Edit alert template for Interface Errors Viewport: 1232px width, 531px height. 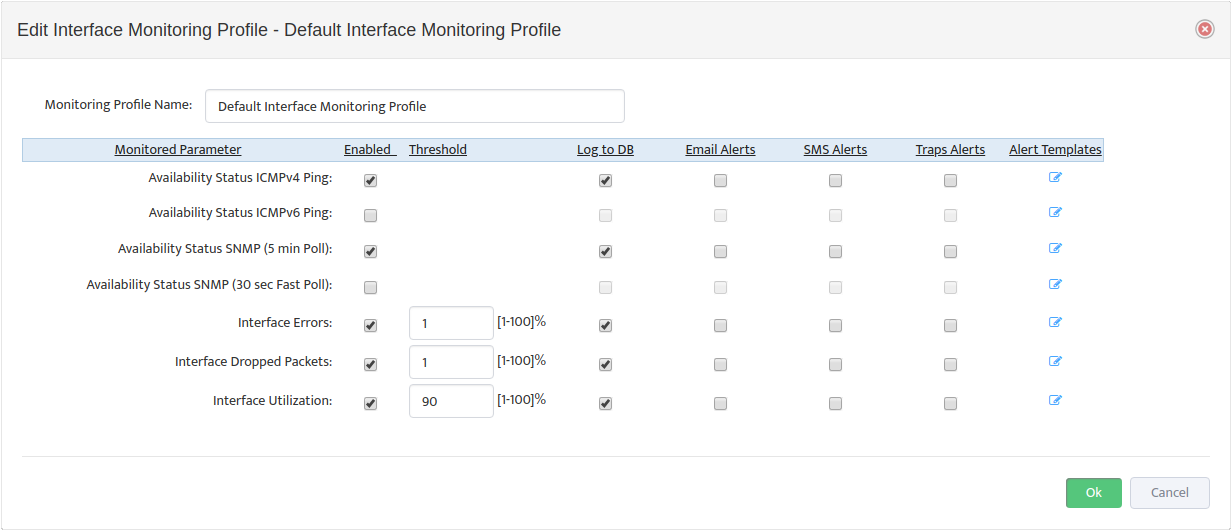pos(1055,322)
